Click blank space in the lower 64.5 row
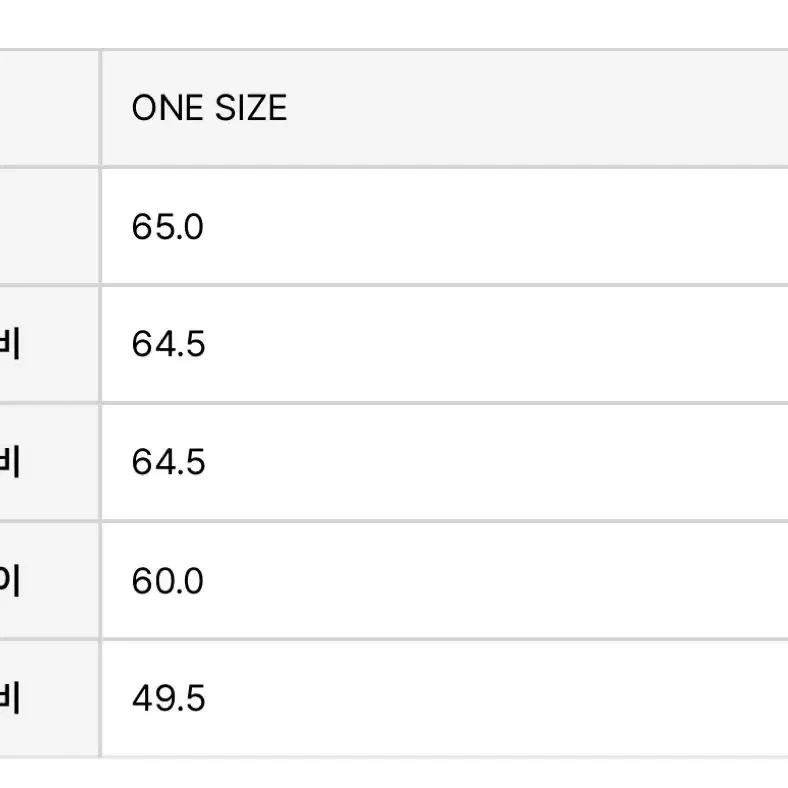Image resolution: width=788 pixels, height=788 pixels. (x=503, y=462)
